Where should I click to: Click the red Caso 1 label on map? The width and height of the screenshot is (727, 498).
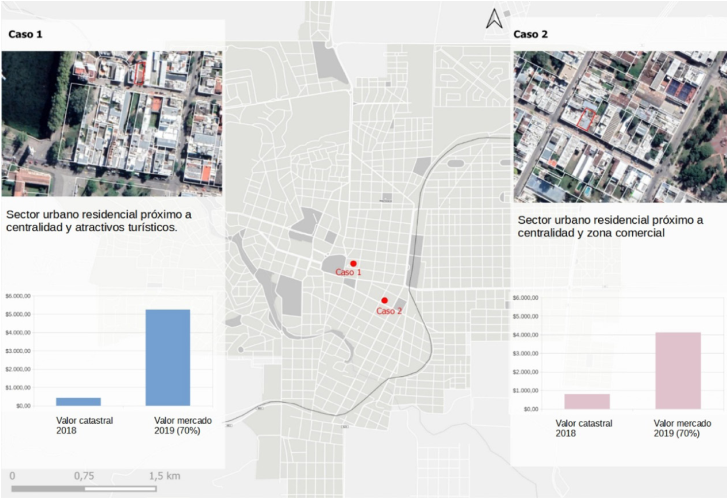pyautogui.click(x=347, y=273)
